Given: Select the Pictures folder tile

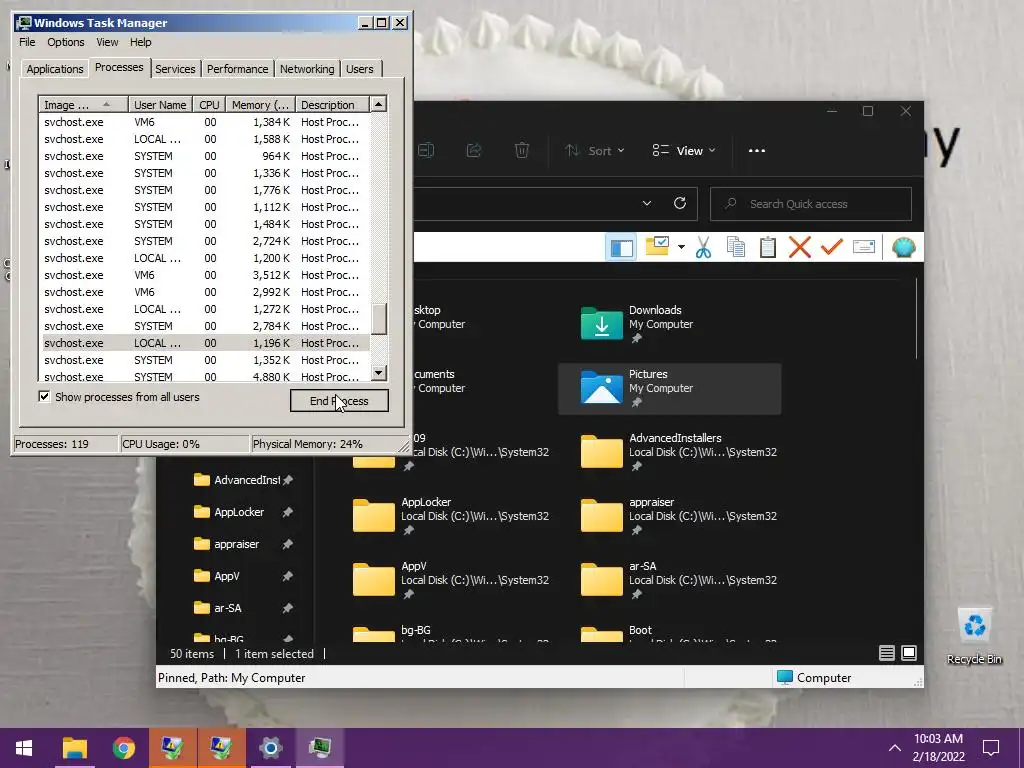Looking at the screenshot, I should click(x=669, y=388).
